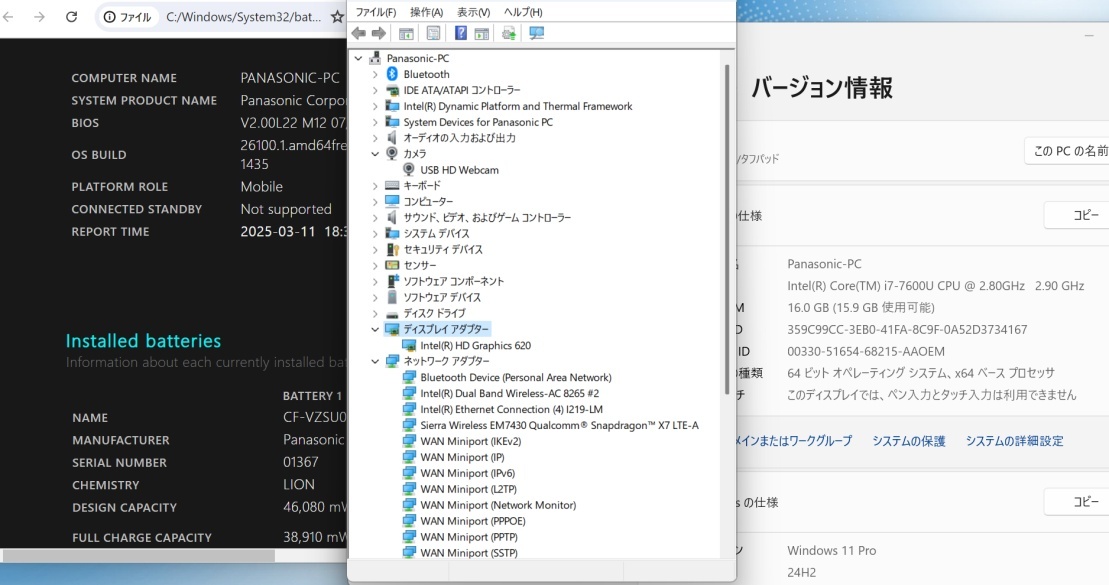Screen dimensions: 1109x585
Task: Click the browser address bar showing C:/Windows/System32
Action: (x=243, y=17)
